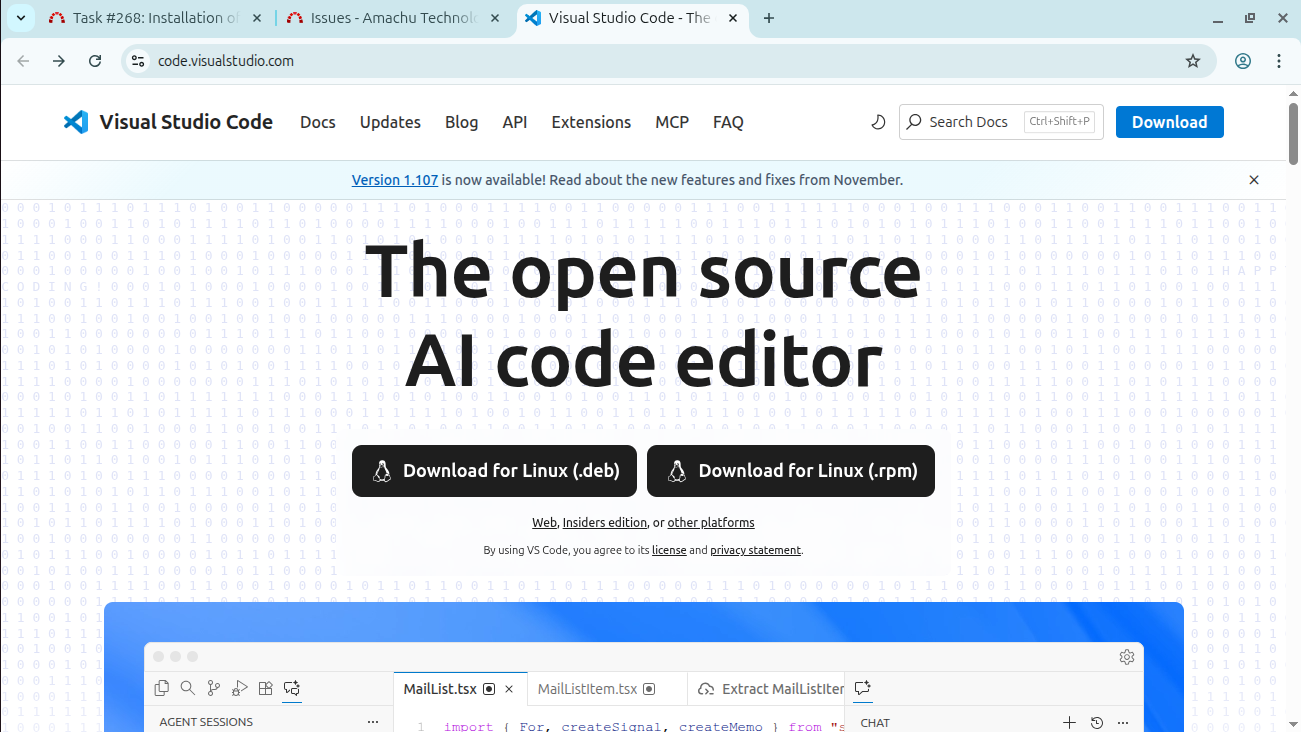Screen dimensions: 1301x732
Task: Open the Chrome profile avatar icon
Action: click(1243, 61)
